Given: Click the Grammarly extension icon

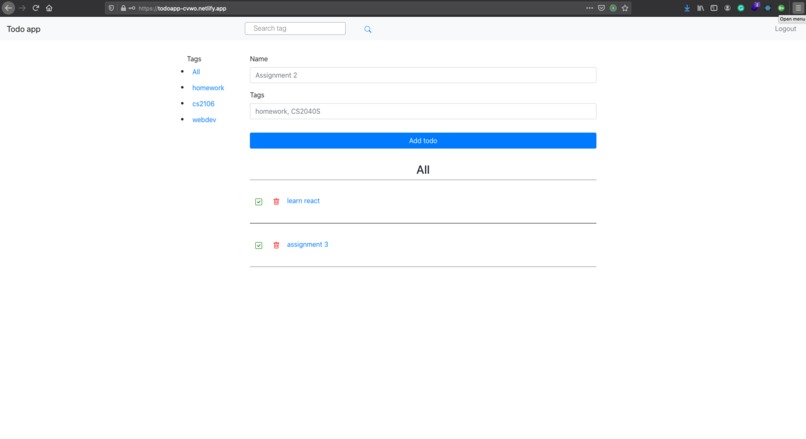Looking at the screenshot, I should (741, 8).
